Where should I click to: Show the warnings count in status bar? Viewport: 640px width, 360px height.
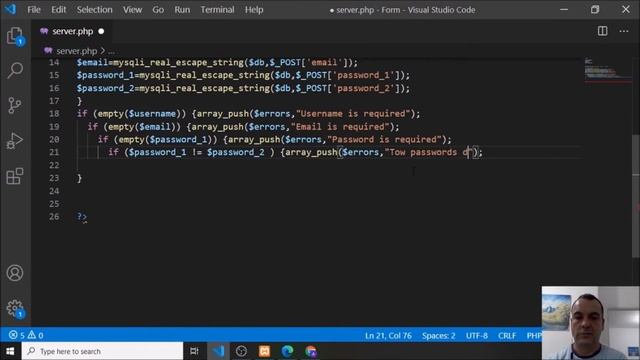(x=36, y=336)
